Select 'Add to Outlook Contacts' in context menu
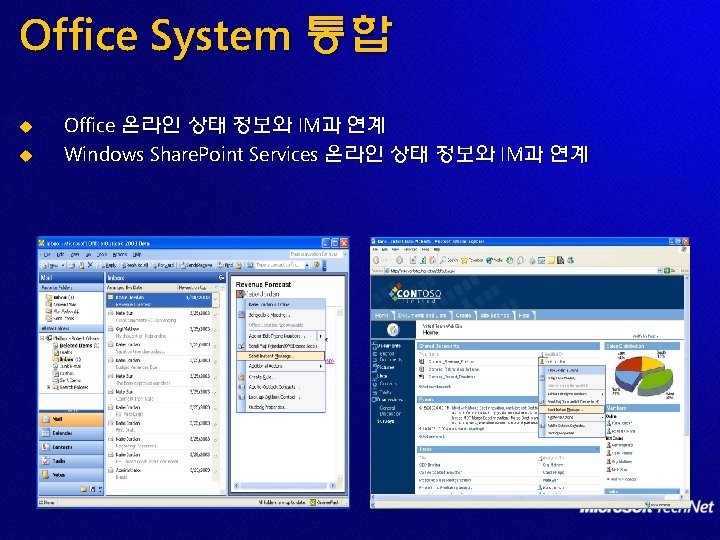The width and height of the screenshot is (720, 540). [280, 387]
